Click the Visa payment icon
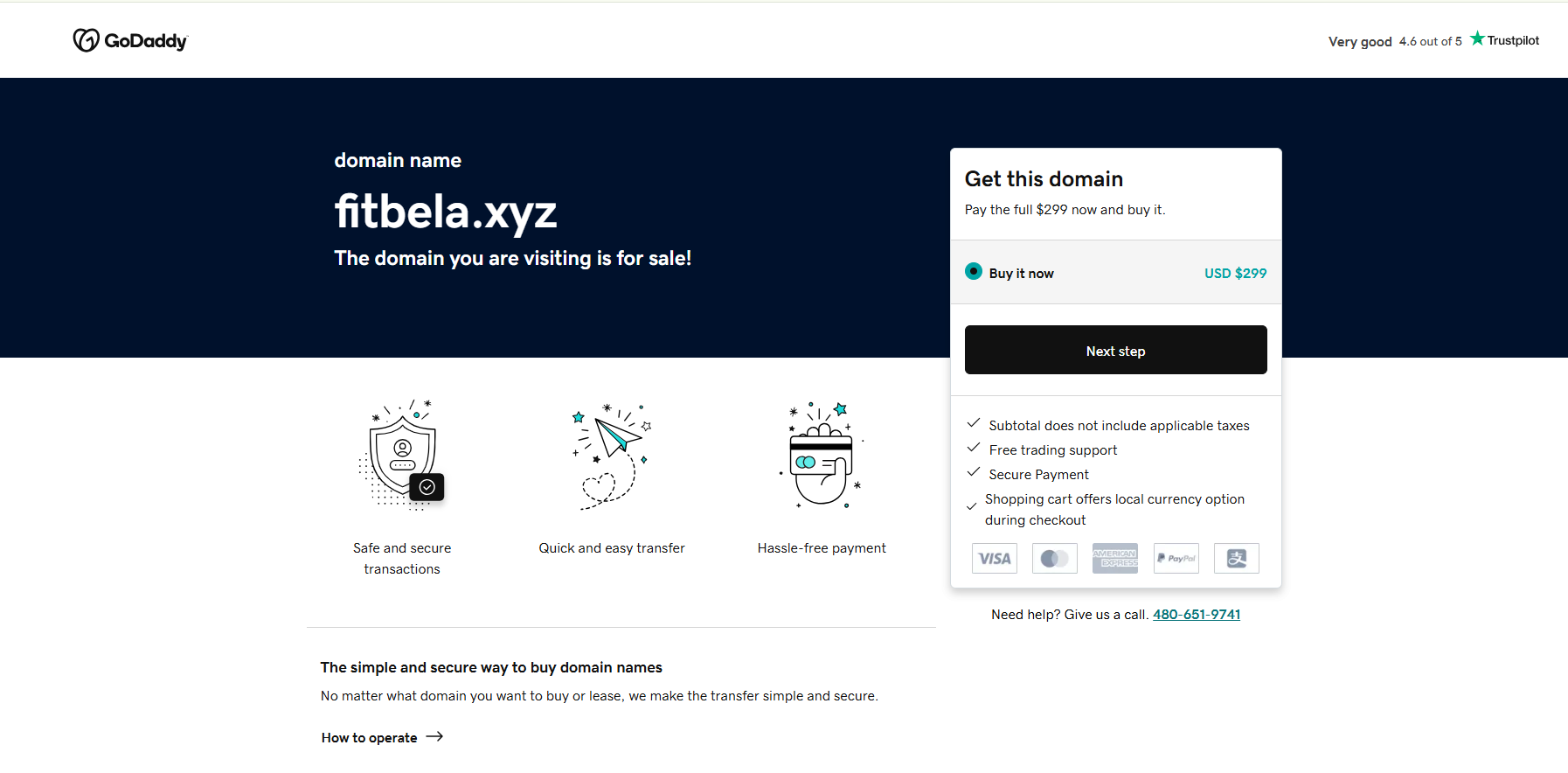1568x773 pixels. click(994, 558)
